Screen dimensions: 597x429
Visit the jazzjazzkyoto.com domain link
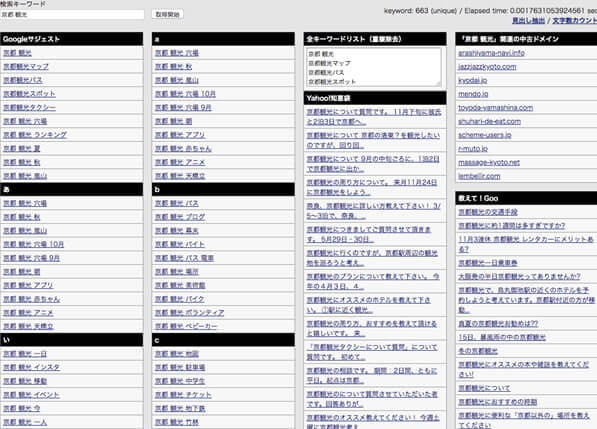click(x=487, y=67)
